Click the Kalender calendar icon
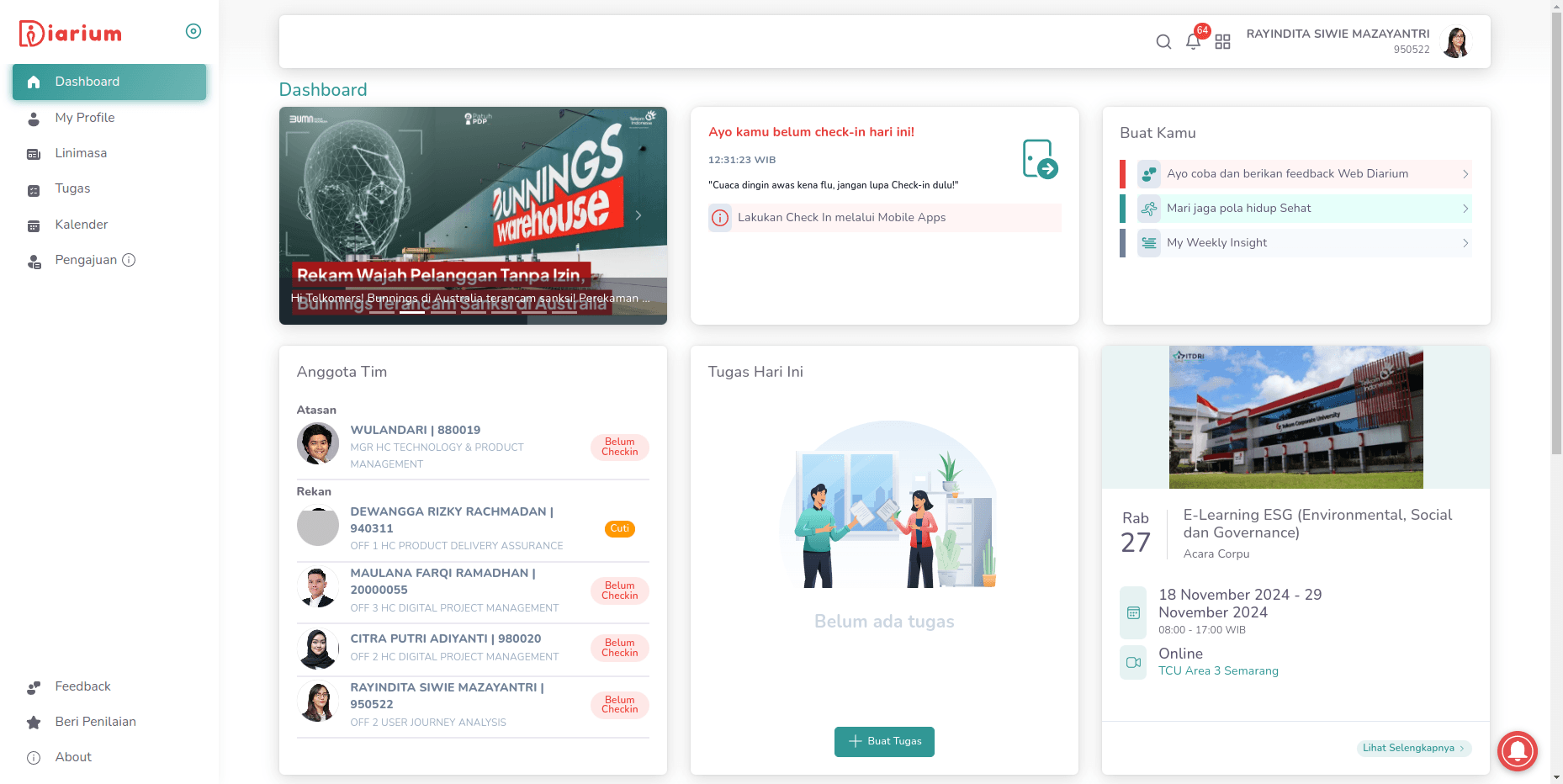The image size is (1563, 784). [34, 225]
